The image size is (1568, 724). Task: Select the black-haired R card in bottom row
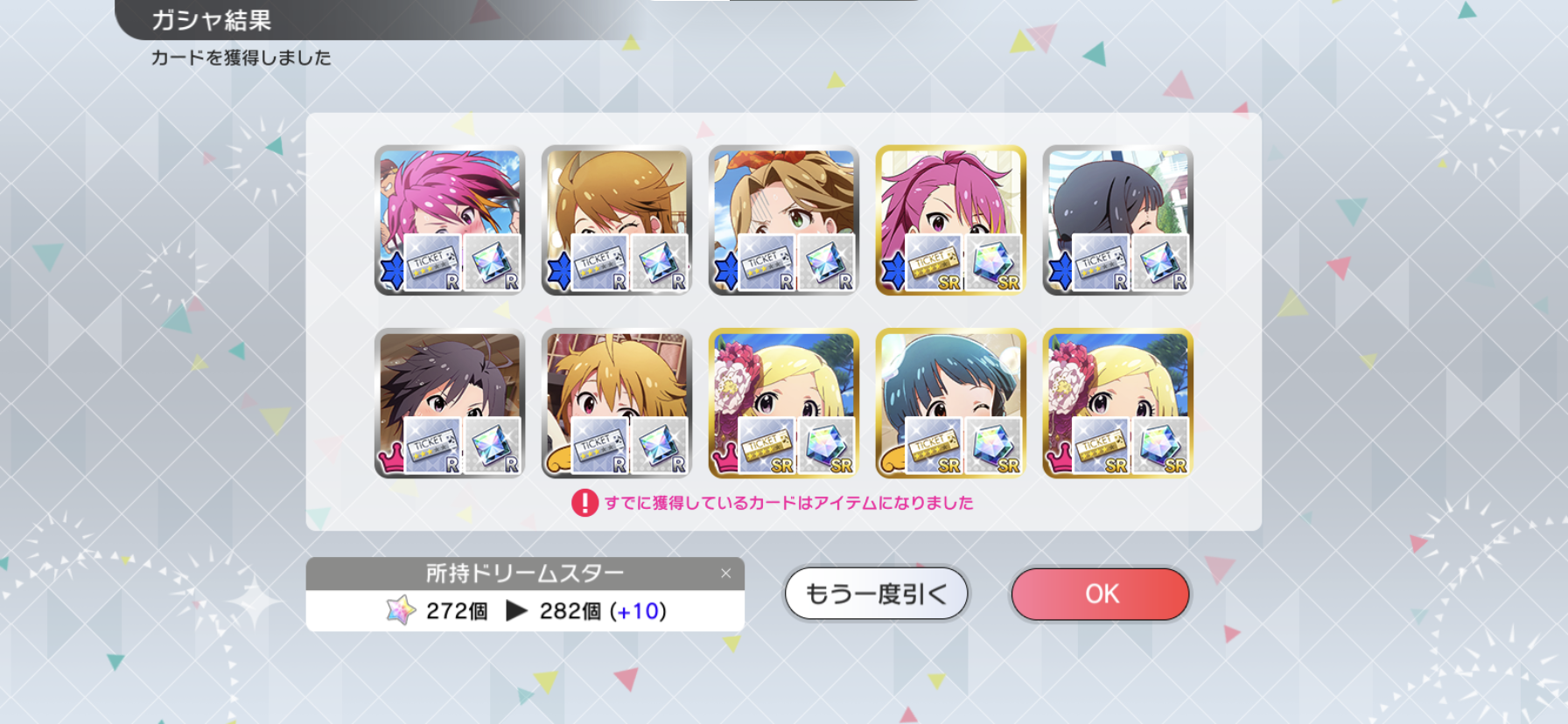[450, 403]
